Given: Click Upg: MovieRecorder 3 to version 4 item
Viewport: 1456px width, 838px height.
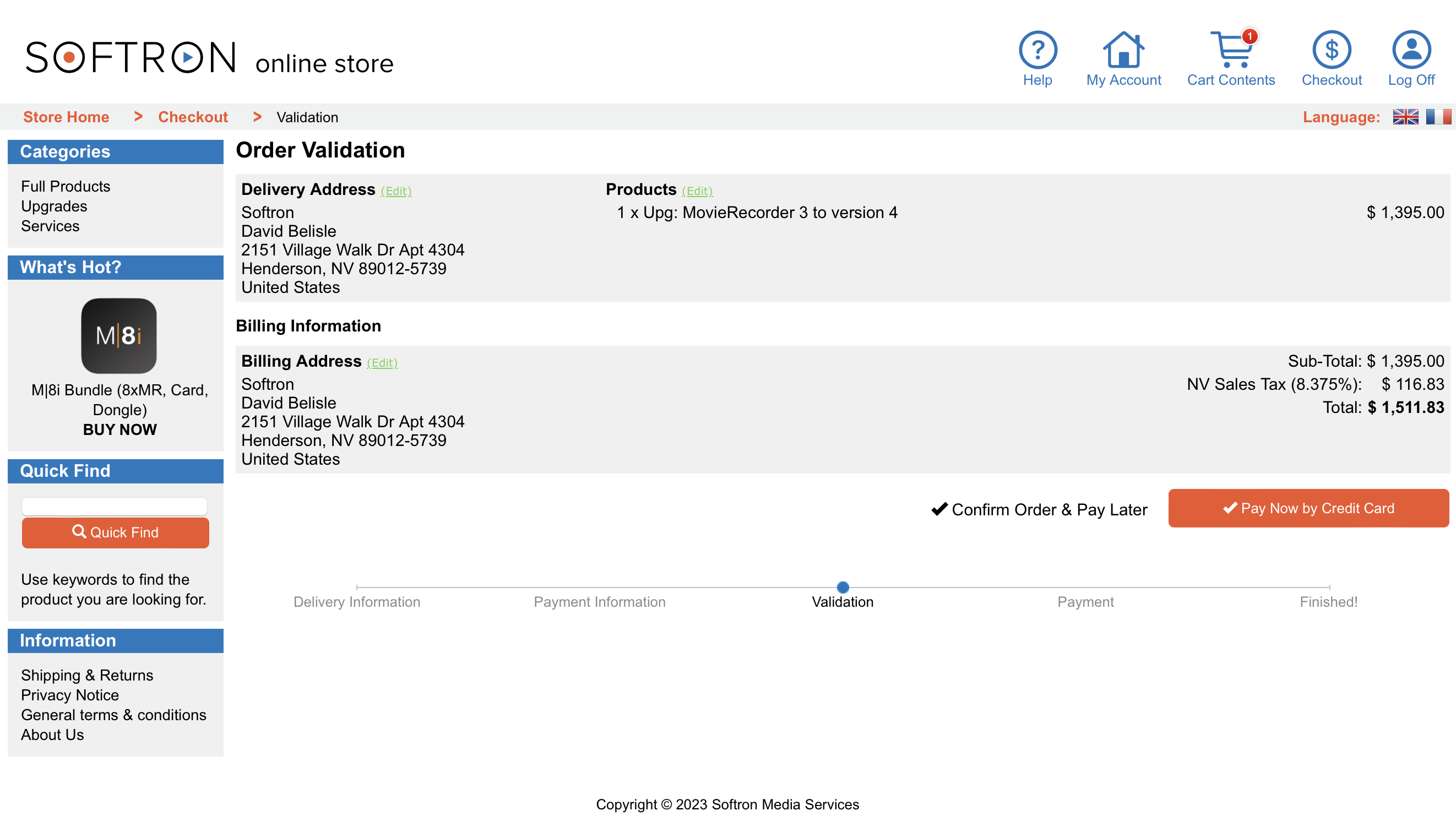Looking at the screenshot, I should click(x=757, y=213).
